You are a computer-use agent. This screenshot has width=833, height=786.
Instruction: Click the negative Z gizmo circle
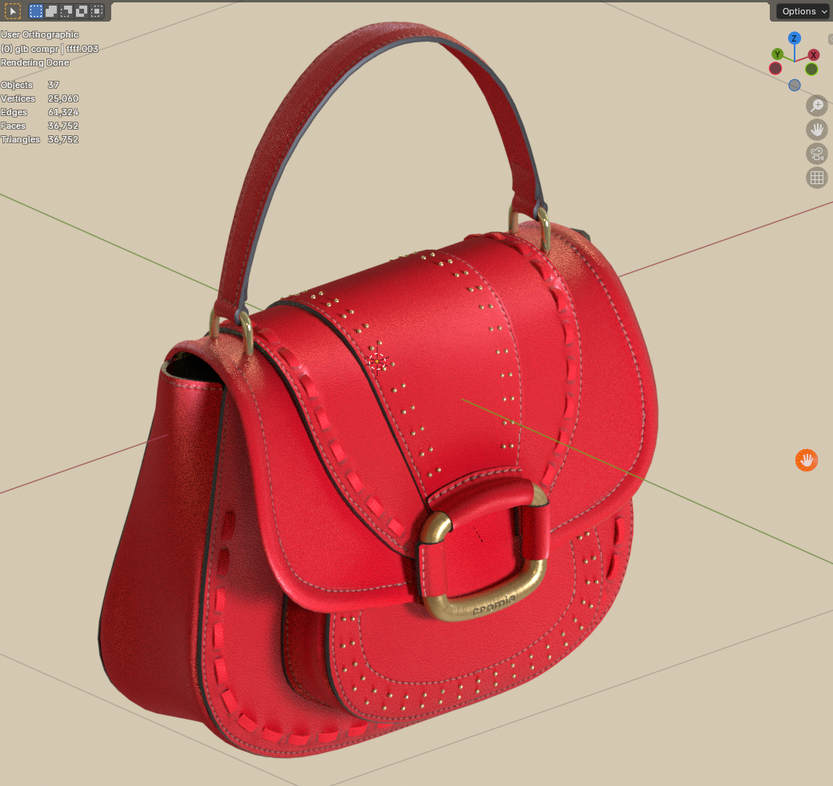coord(794,85)
